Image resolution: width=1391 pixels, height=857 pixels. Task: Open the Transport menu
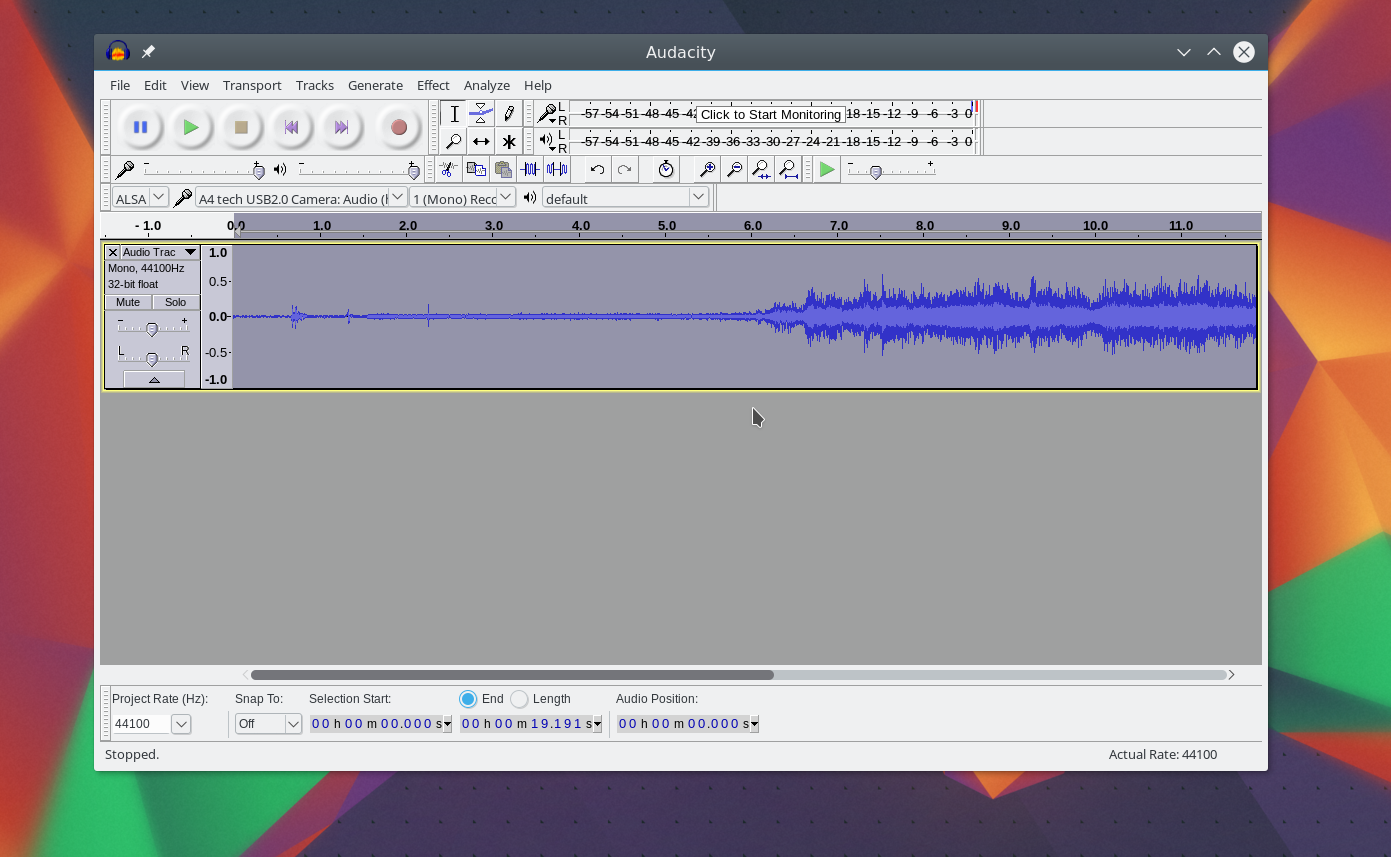click(x=251, y=85)
